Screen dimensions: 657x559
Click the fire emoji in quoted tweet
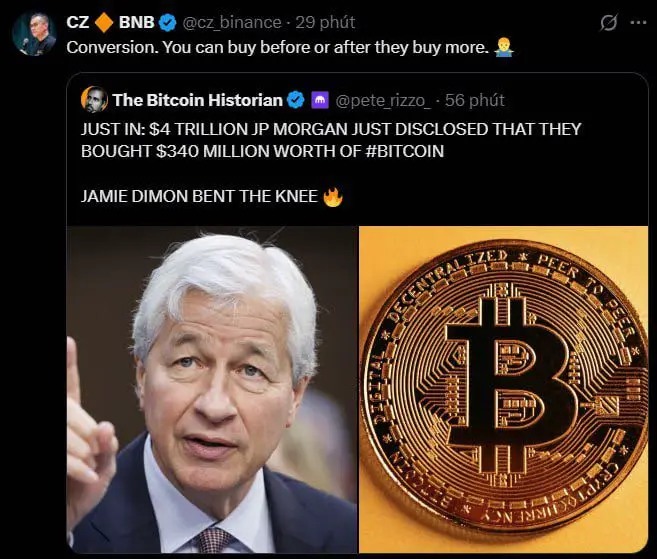tap(333, 197)
